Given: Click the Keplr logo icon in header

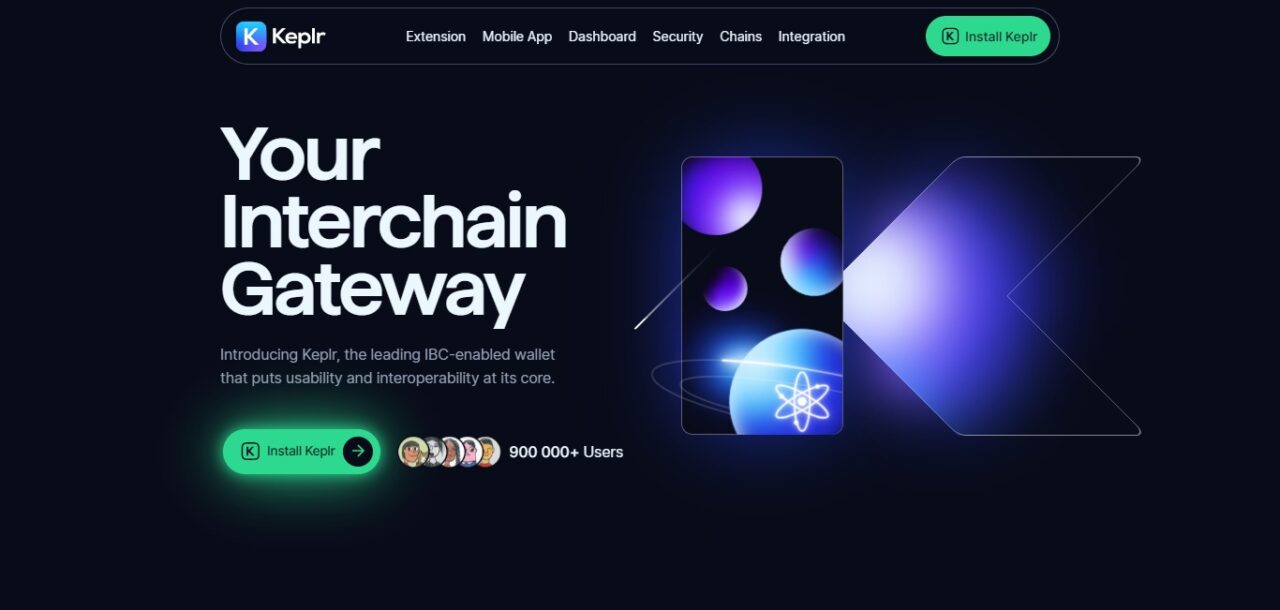Looking at the screenshot, I should coord(251,36).
